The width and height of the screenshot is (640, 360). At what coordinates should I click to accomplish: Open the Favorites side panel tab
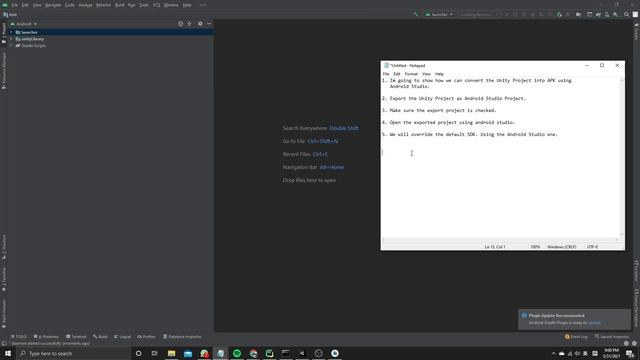[4, 279]
